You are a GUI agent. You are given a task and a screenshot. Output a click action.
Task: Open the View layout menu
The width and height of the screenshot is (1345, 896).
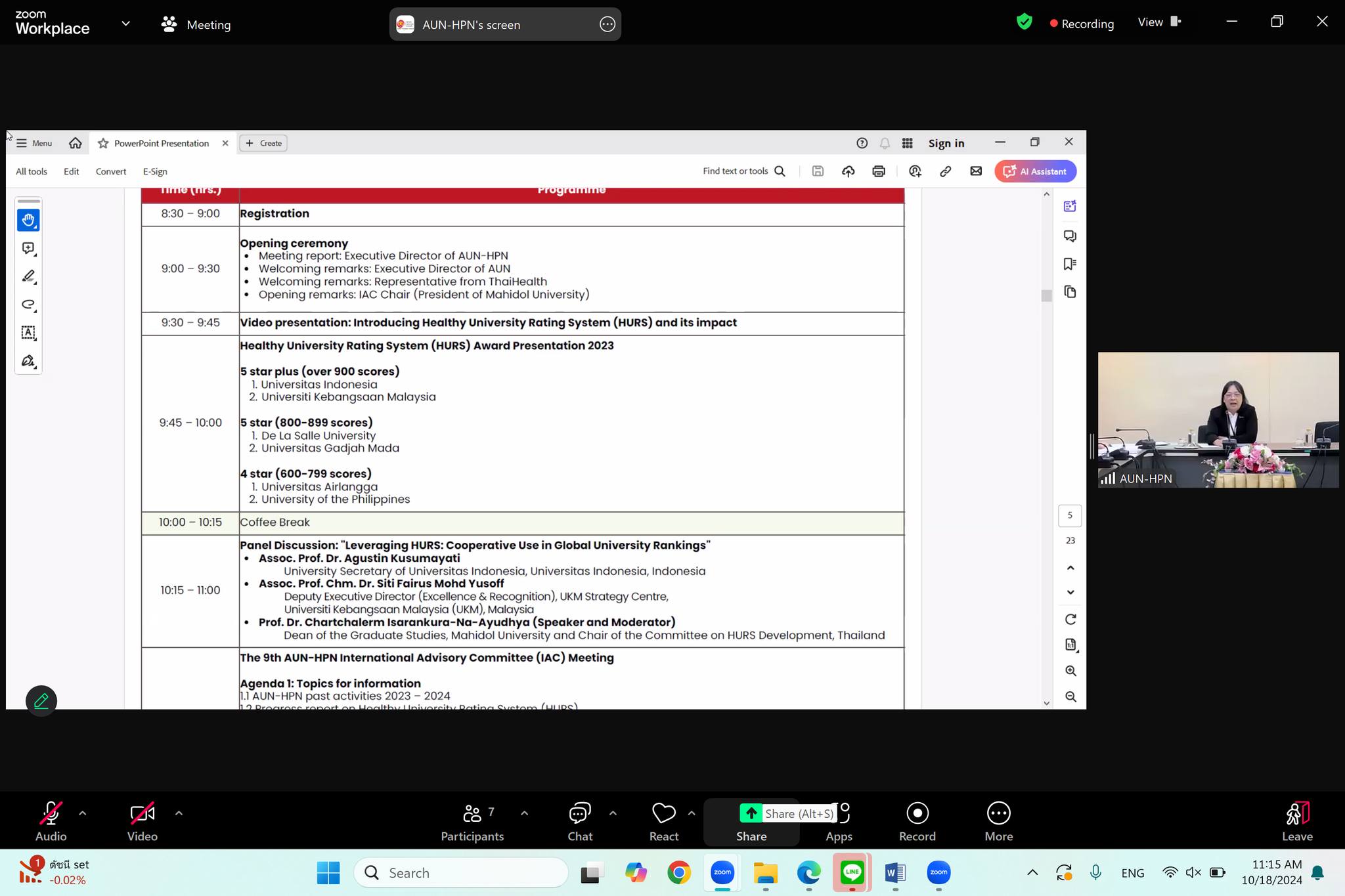pos(1159,22)
